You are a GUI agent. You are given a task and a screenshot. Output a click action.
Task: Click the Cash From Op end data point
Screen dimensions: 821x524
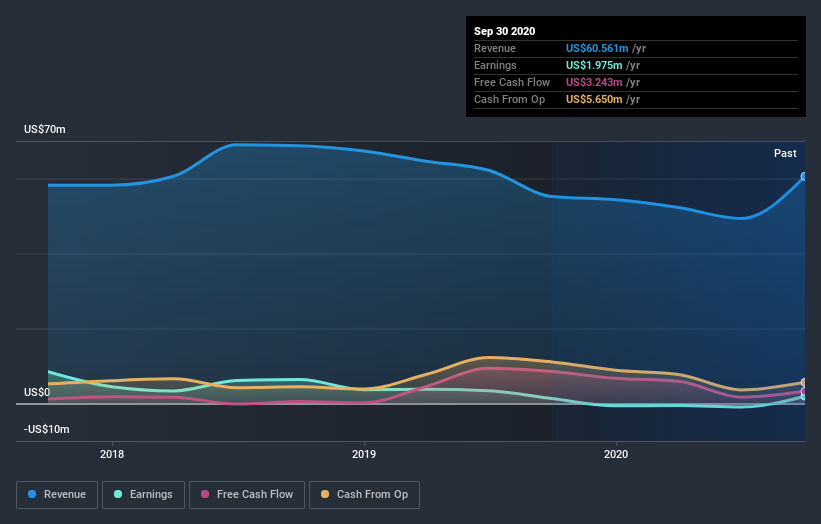[x=804, y=383]
